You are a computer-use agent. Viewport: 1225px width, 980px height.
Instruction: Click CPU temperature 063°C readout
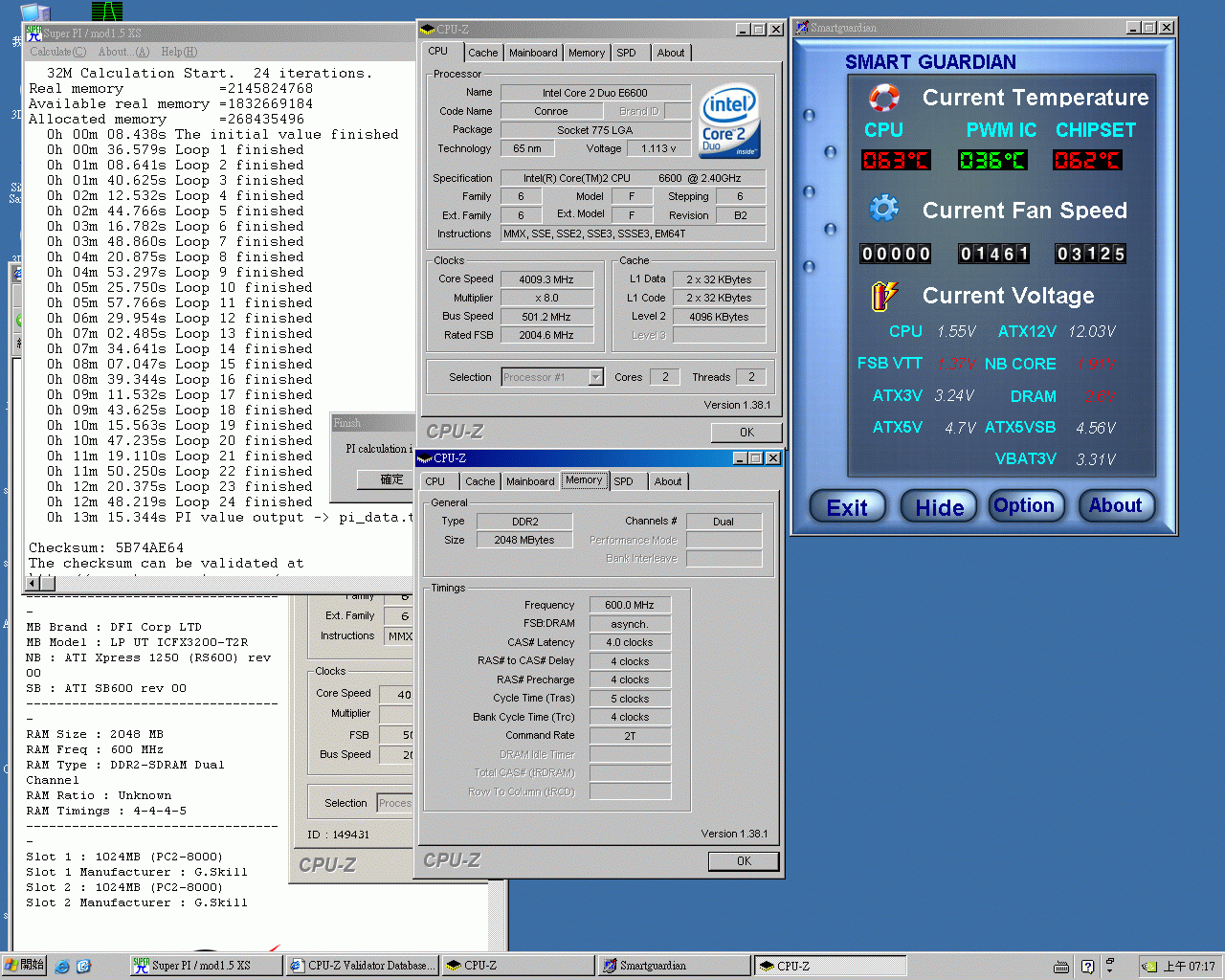(896, 160)
